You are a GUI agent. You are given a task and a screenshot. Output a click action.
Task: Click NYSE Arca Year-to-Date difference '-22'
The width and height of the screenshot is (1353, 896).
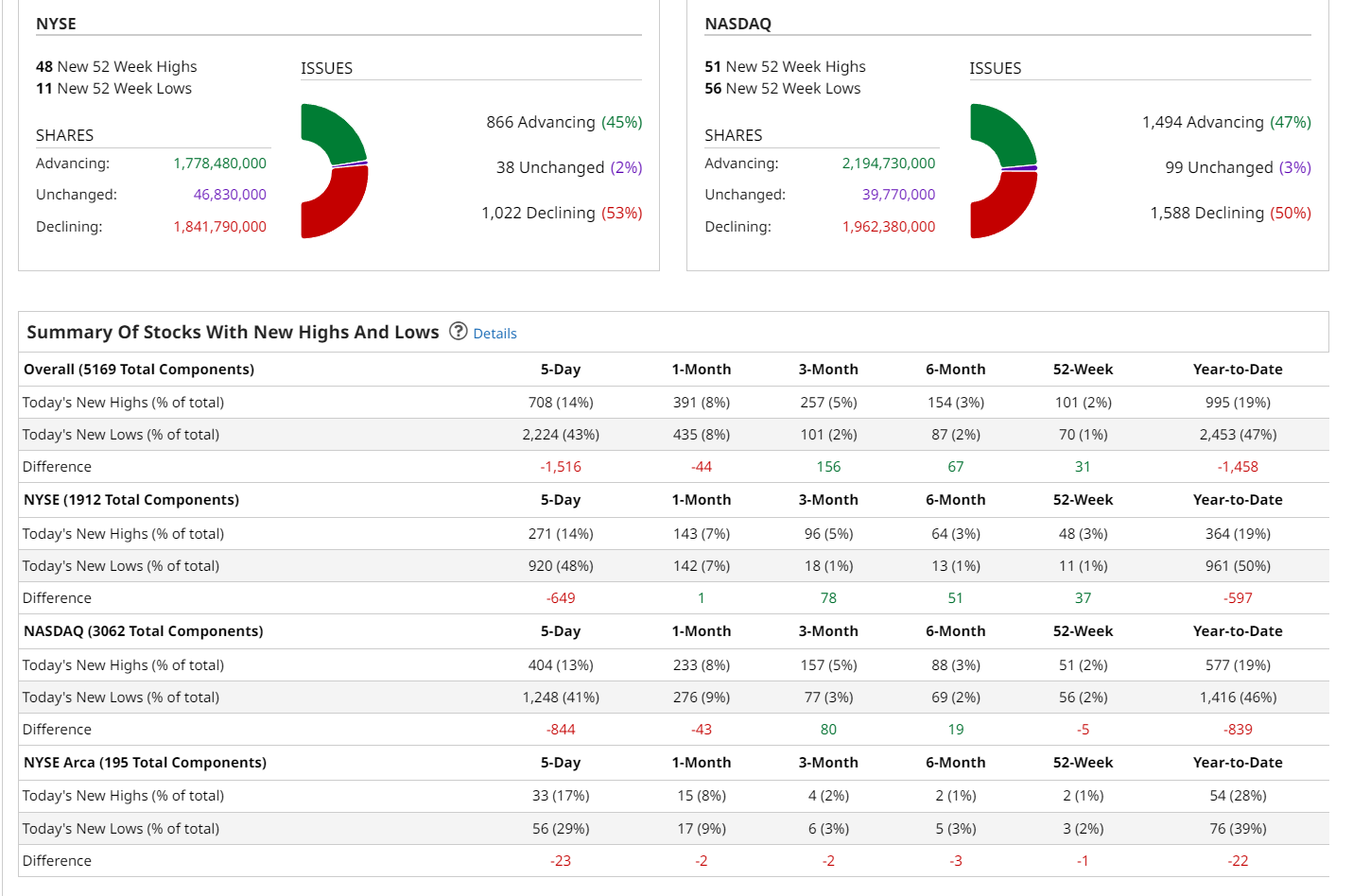1238,861
